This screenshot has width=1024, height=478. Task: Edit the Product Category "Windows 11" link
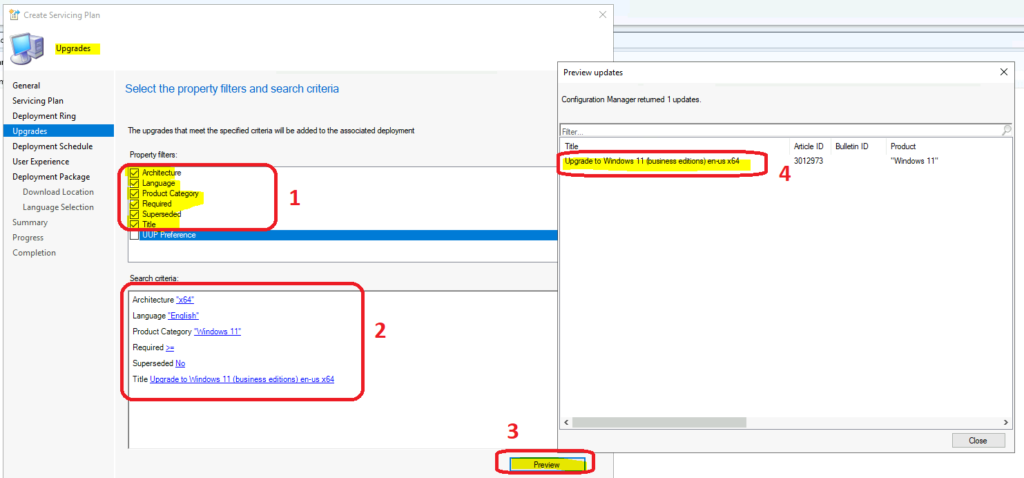click(217, 332)
